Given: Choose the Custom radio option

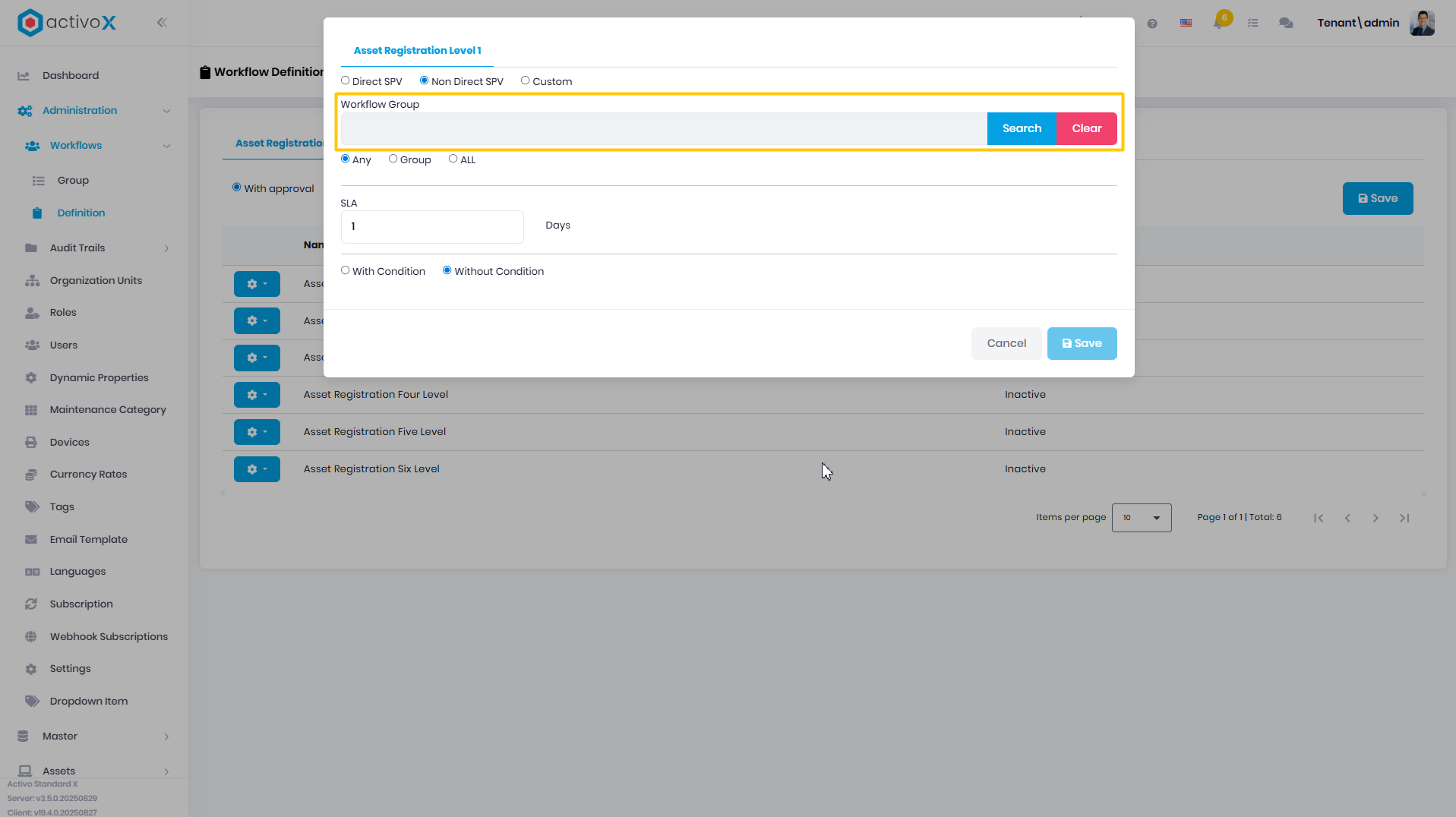Looking at the screenshot, I should [x=525, y=80].
